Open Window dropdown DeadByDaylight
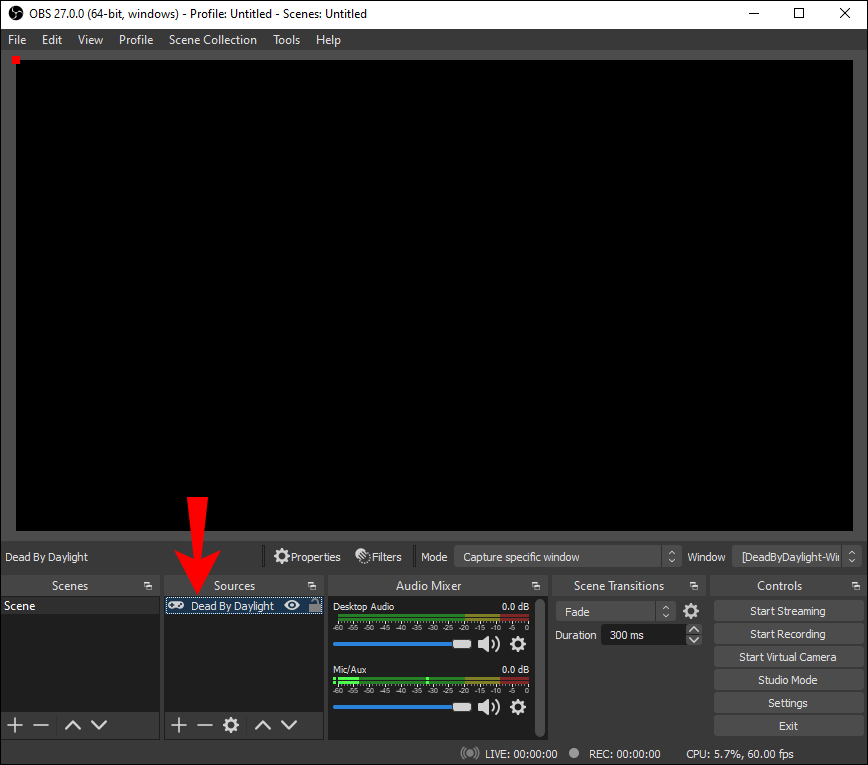The image size is (868, 765). point(796,556)
